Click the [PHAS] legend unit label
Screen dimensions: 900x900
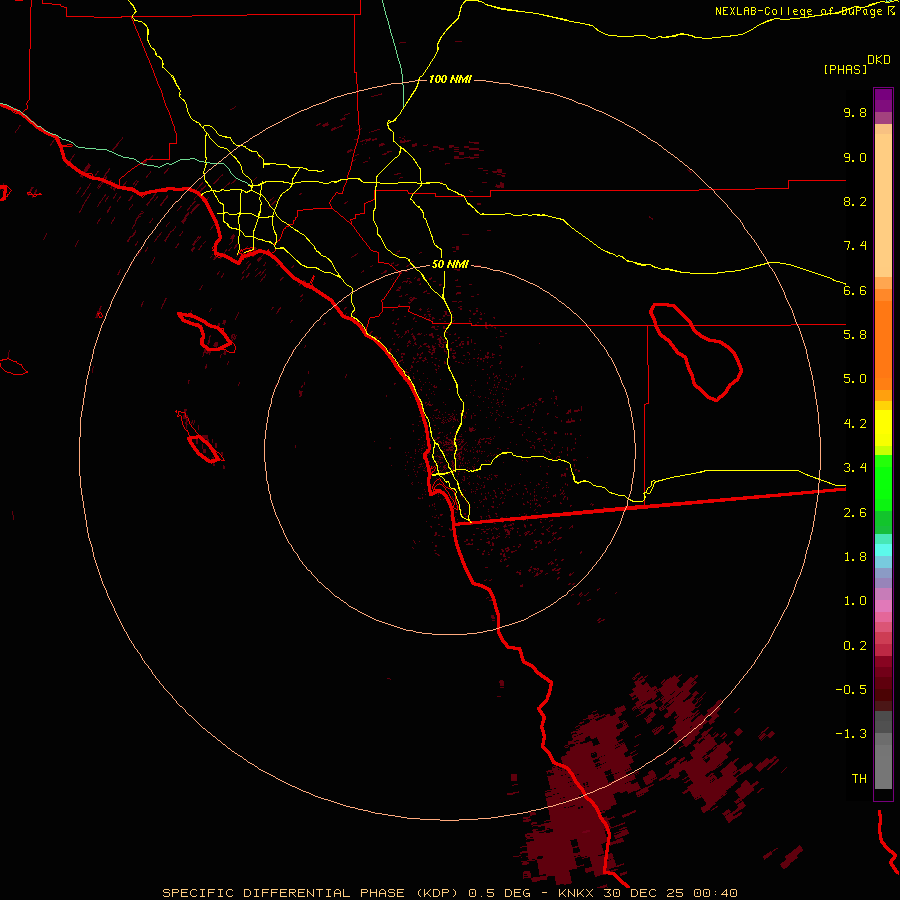click(x=845, y=69)
